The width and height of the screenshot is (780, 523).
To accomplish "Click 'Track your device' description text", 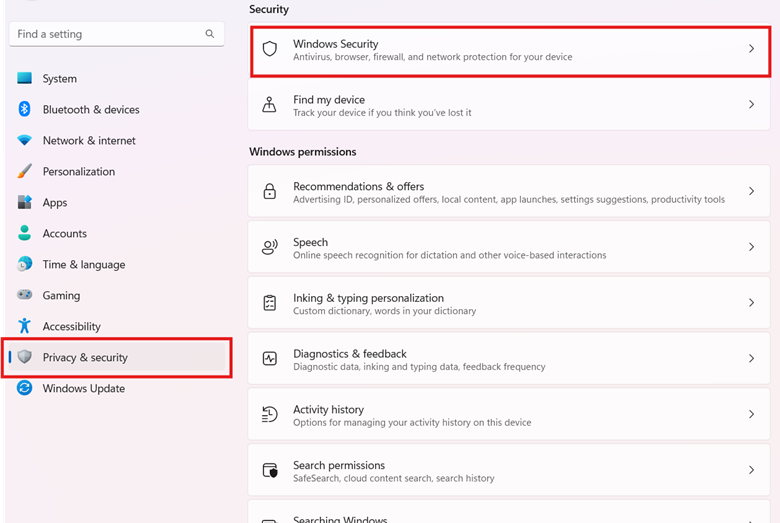I will 382,112.
